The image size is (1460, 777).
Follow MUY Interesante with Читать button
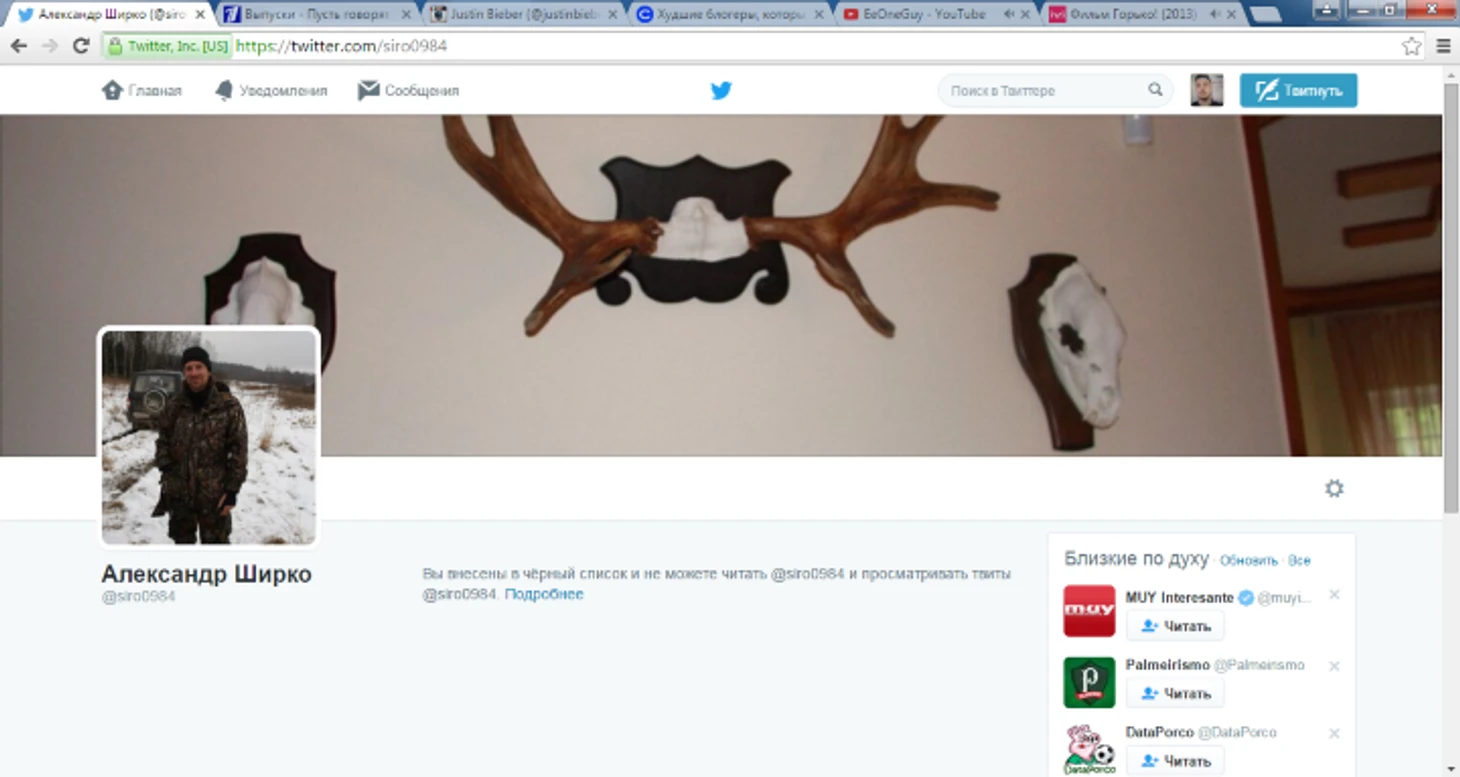(1175, 626)
